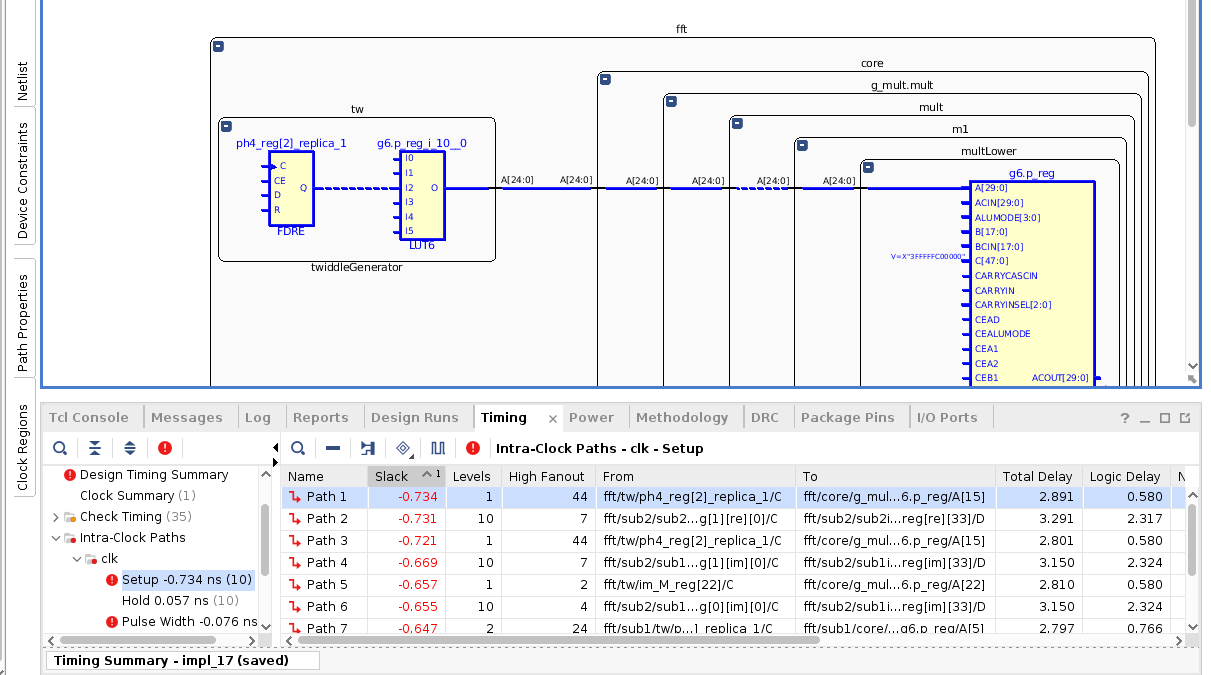The height and width of the screenshot is (675, 1211).
Task: Open the Path Properties side tab
Action: click(x=23, y=322)
